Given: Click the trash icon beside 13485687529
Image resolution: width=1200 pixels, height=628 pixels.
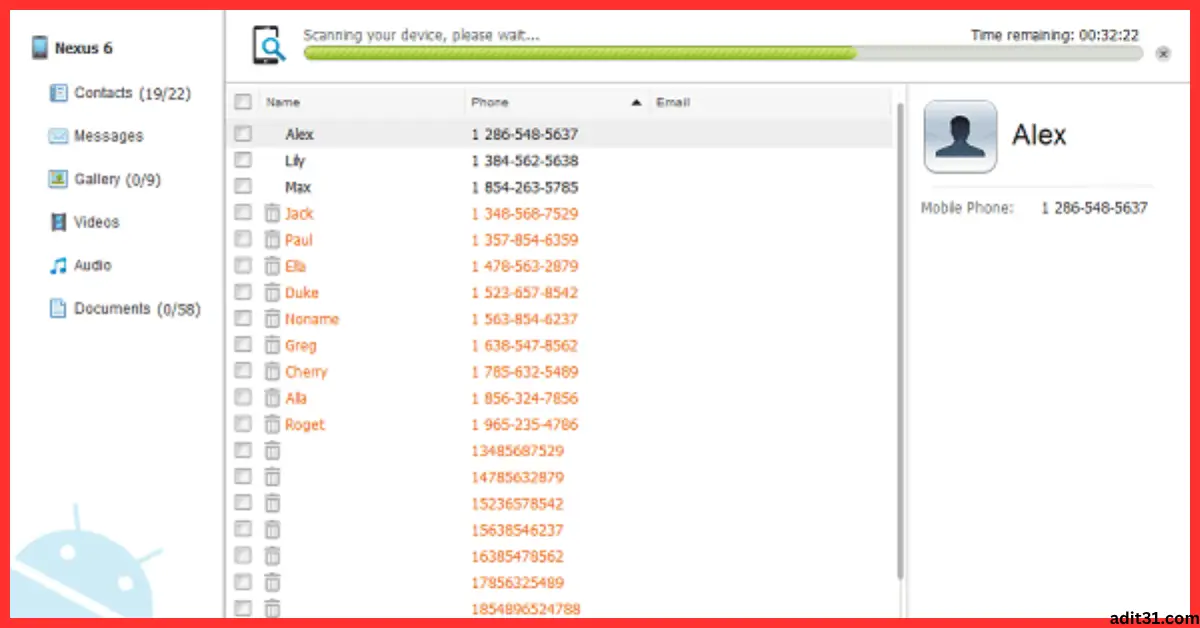Looking at the screenshot, I should (272, 451).
